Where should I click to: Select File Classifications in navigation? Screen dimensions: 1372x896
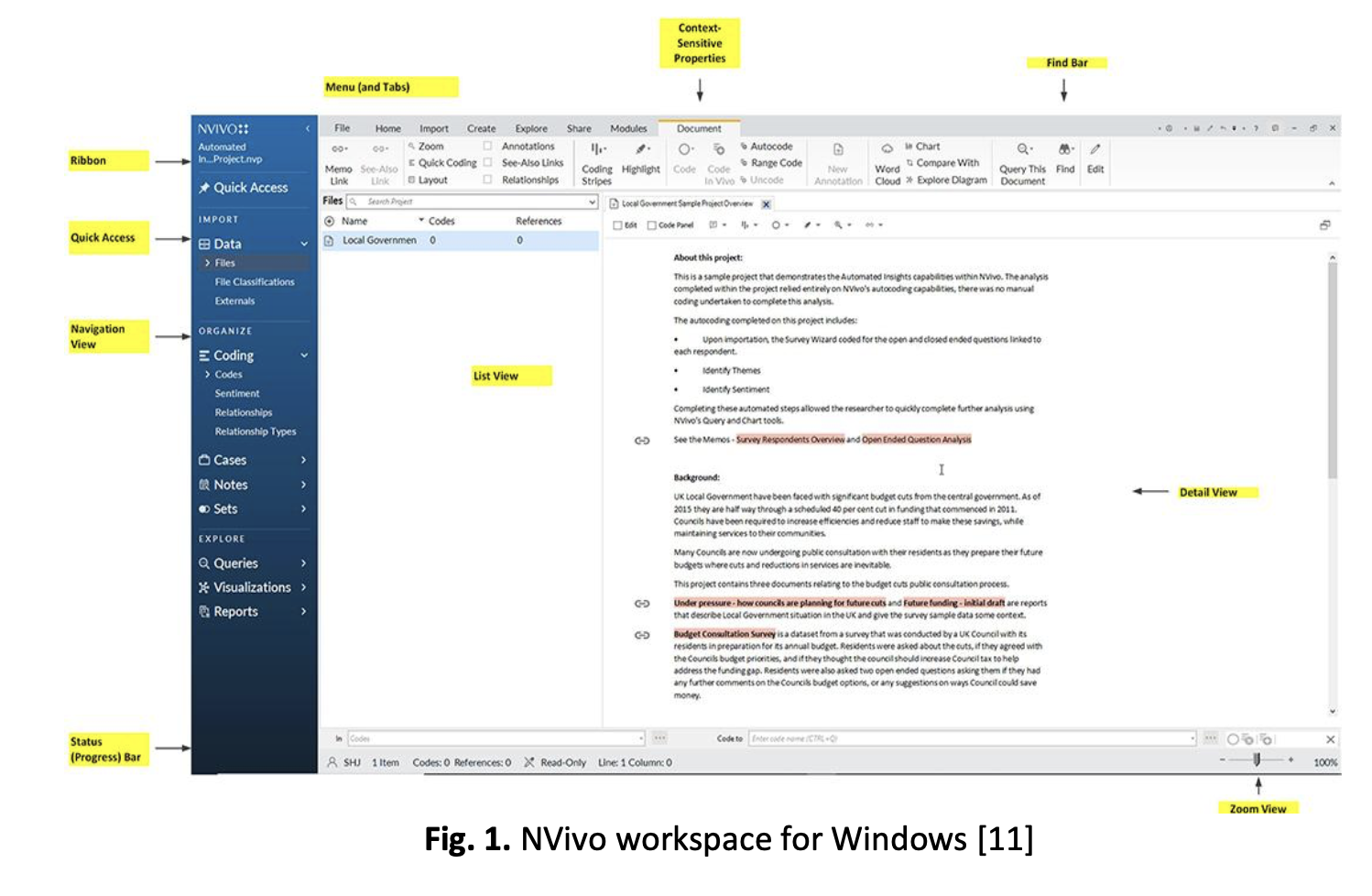[x=255, y=282]
